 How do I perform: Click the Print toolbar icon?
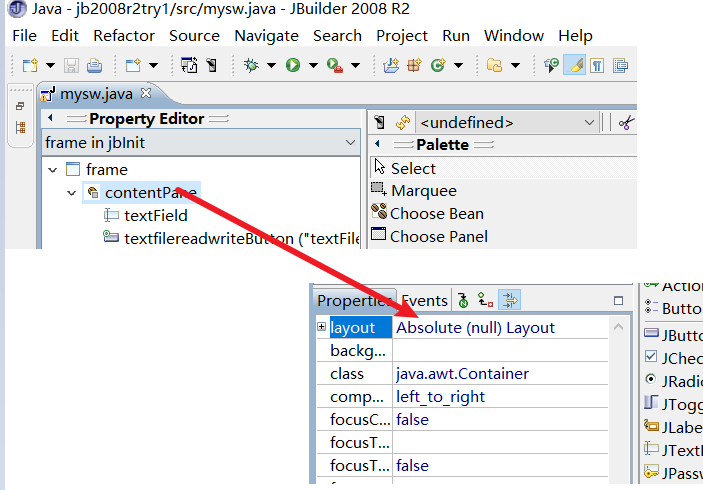(94, 65)
